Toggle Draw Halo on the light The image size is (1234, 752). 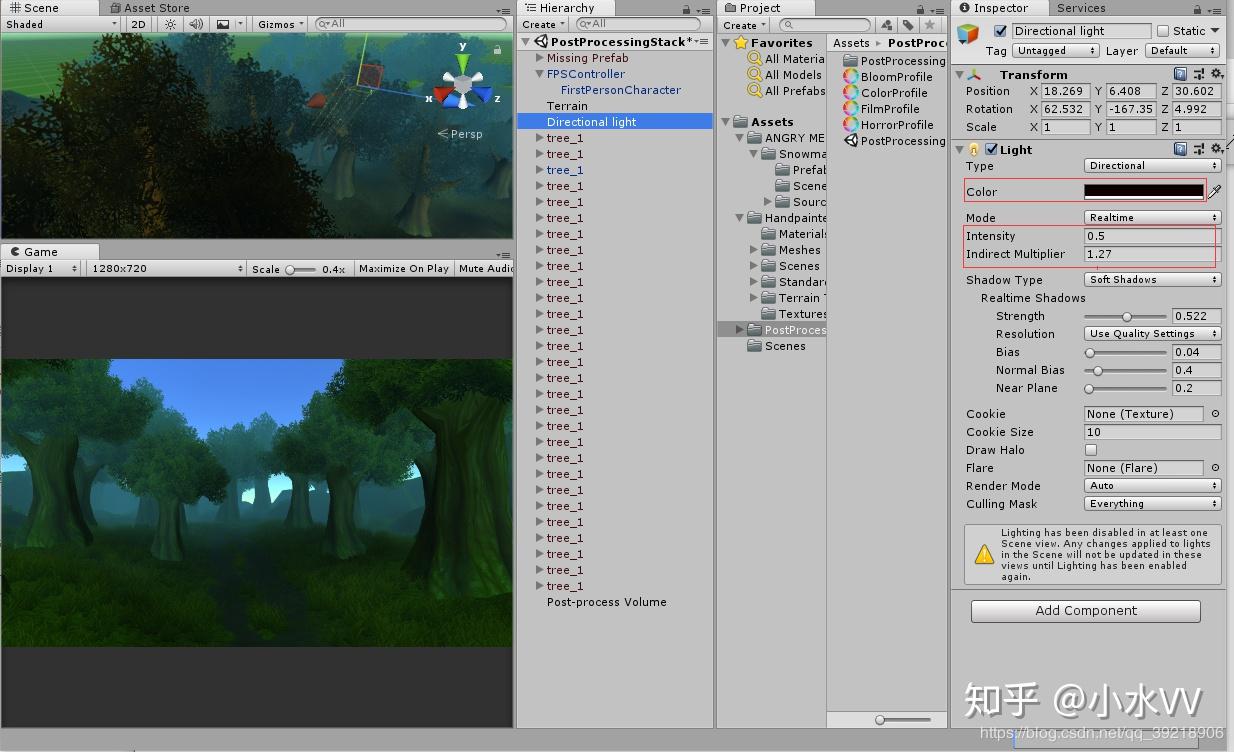[1090, 450]
